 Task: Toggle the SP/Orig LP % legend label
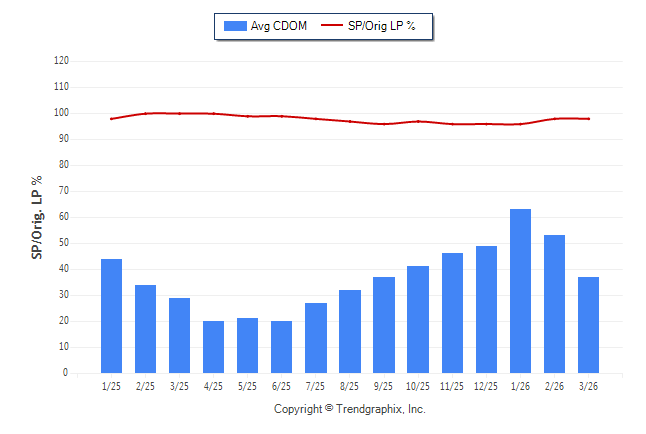click(x=381, y=26)
